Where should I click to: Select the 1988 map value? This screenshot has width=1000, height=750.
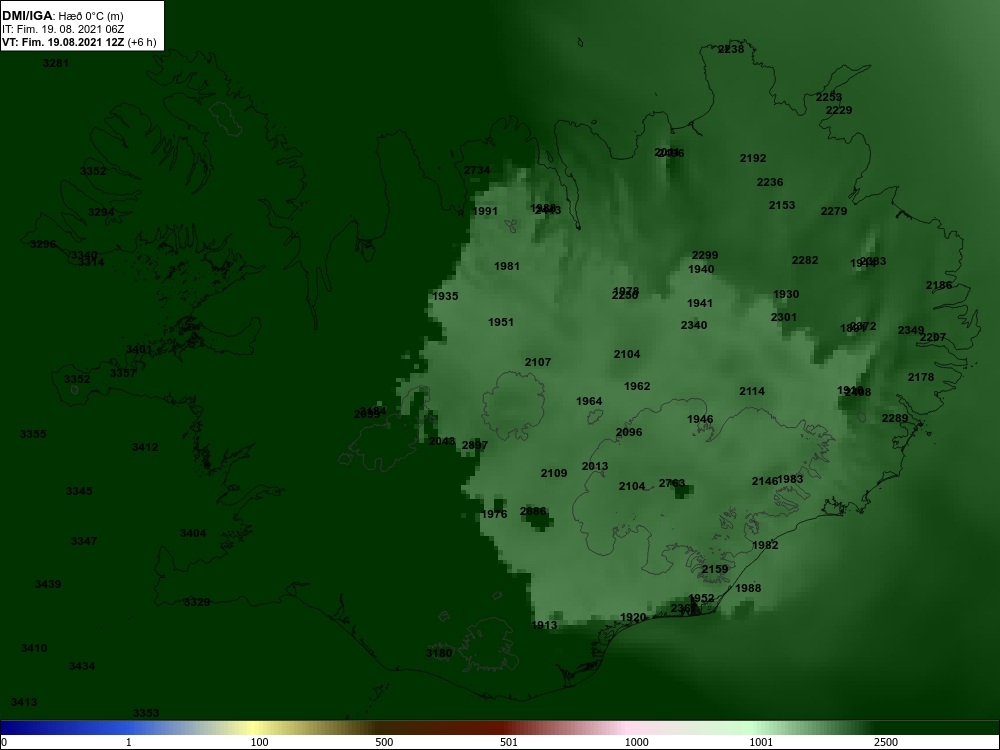point(748,589)
